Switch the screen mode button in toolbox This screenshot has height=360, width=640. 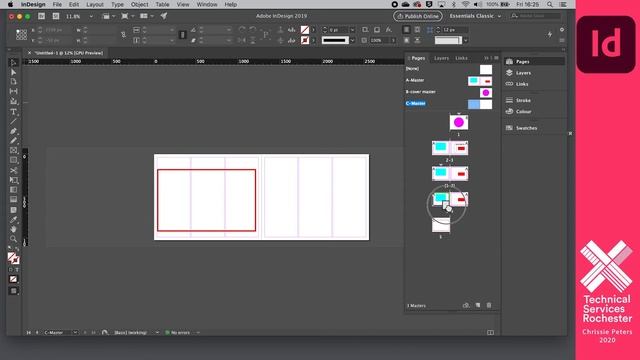(x=13, y=291)
